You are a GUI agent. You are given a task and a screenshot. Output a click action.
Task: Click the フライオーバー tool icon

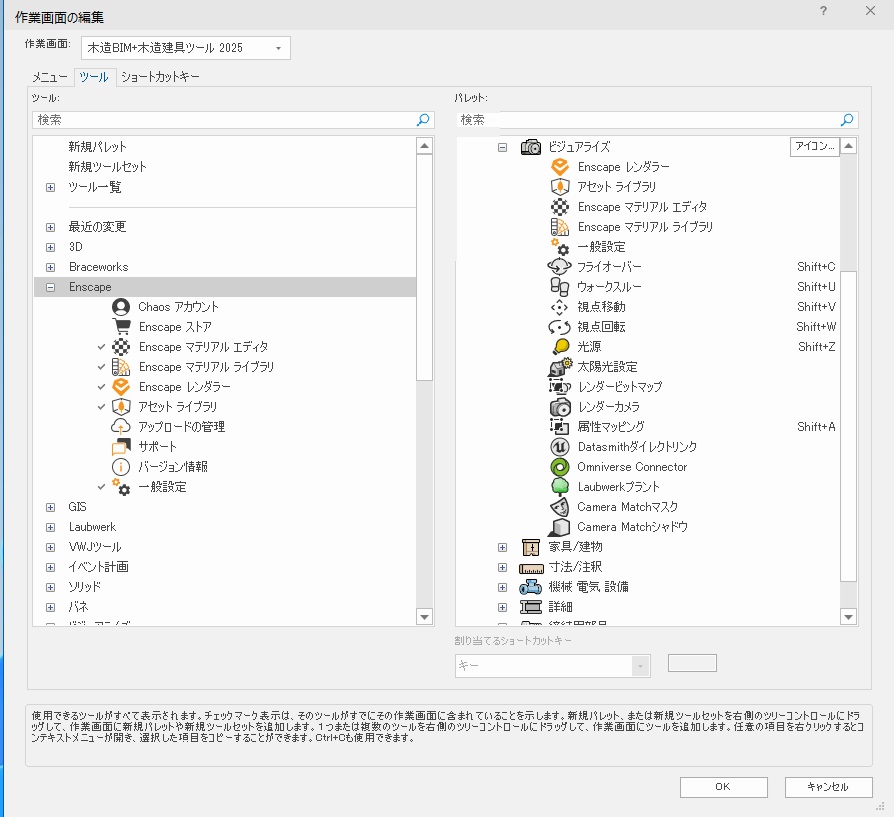pos(560,267)
